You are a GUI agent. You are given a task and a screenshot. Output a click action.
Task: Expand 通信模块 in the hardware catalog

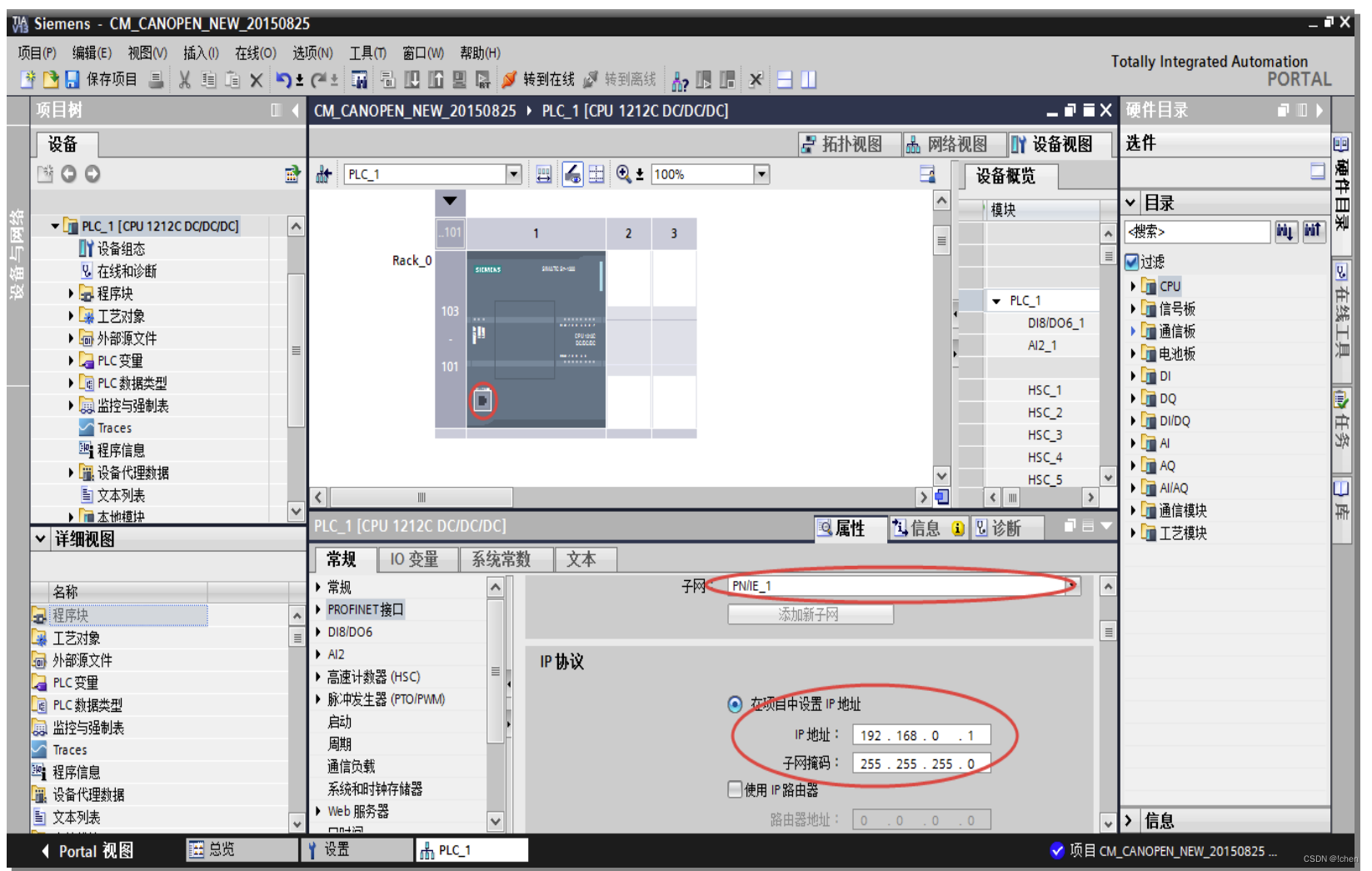pos(1133,510)
